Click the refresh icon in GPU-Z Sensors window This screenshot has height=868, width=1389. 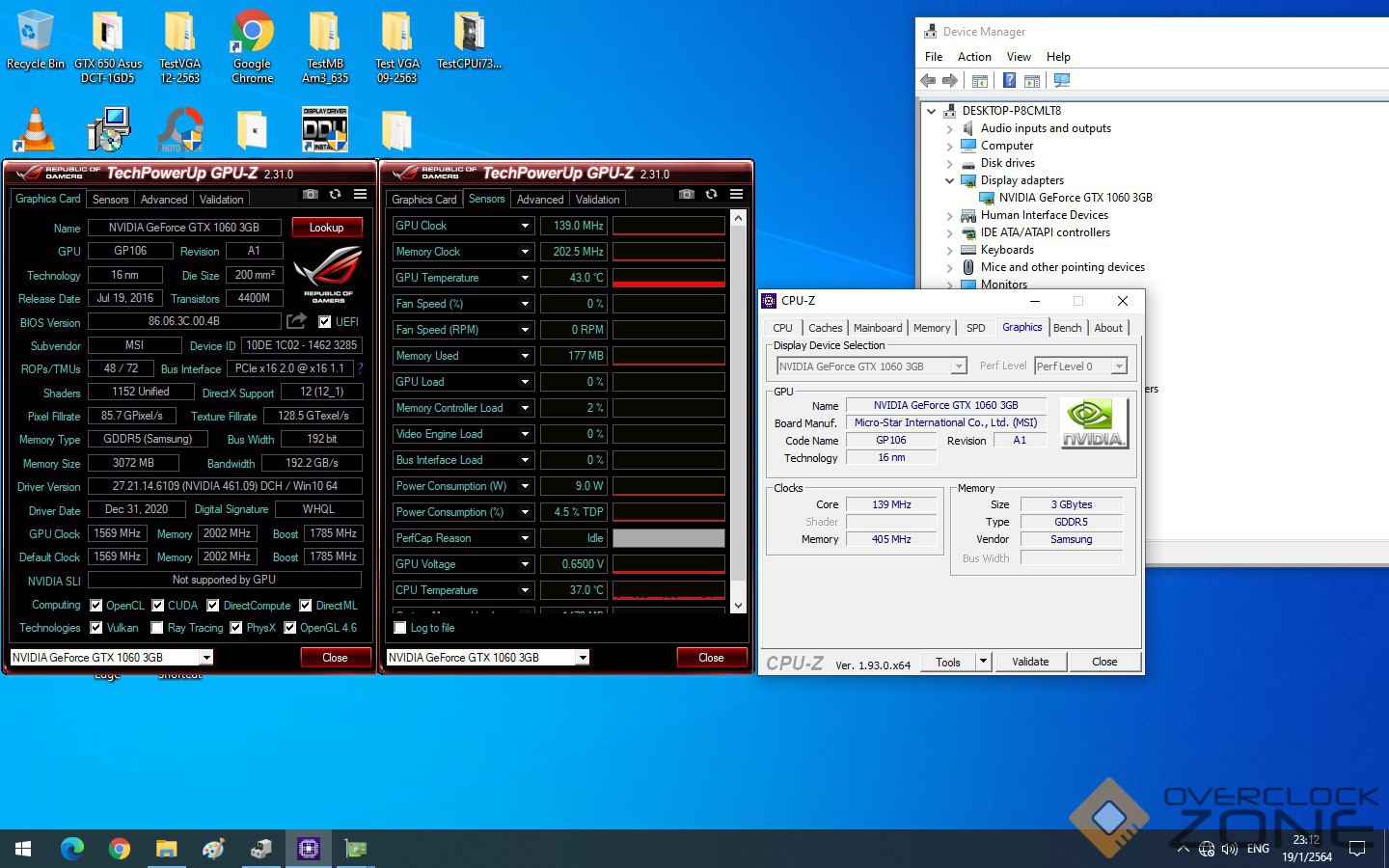[x=711, y=195]
